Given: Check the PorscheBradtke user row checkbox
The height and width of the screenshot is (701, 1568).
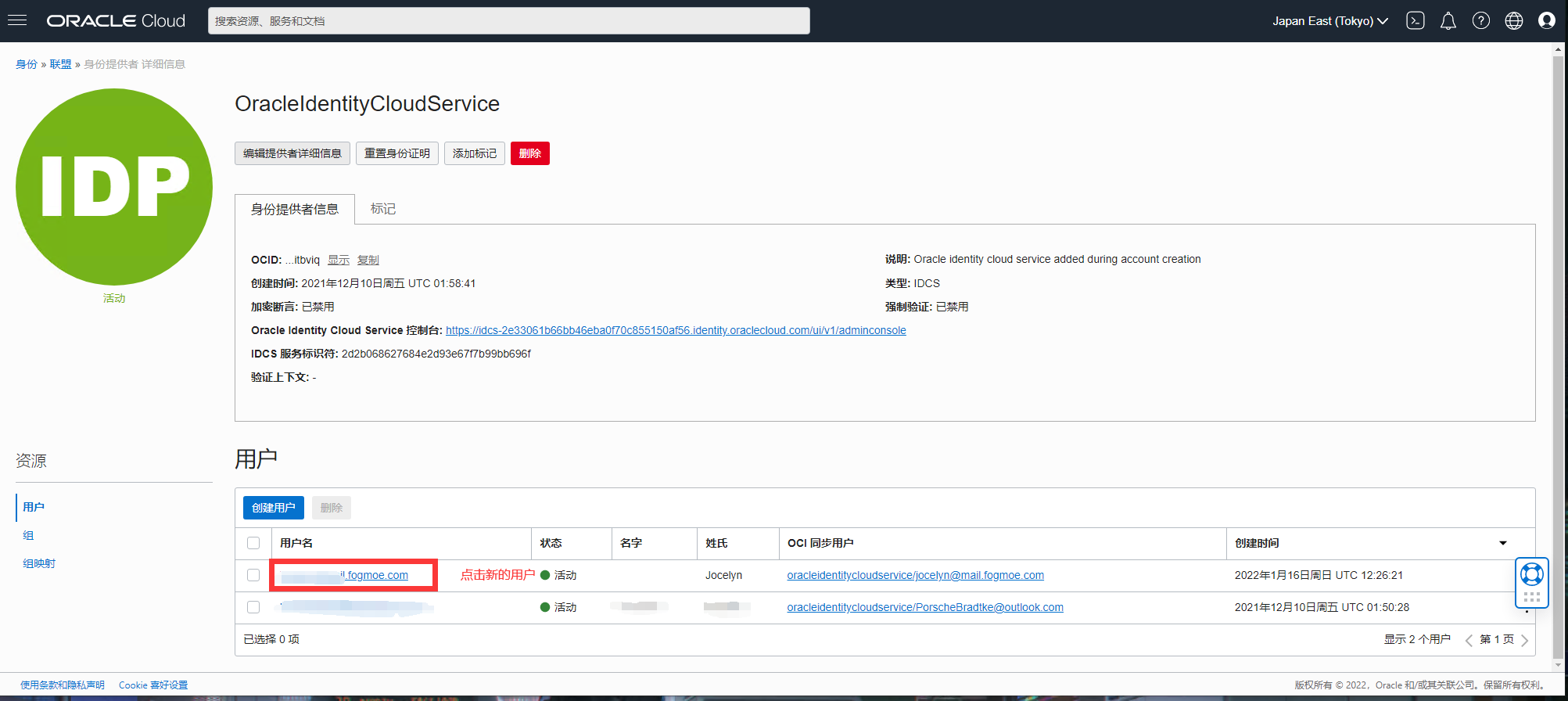Looking at the screenshot, I should pyautogui.click(x=253, y=607).
